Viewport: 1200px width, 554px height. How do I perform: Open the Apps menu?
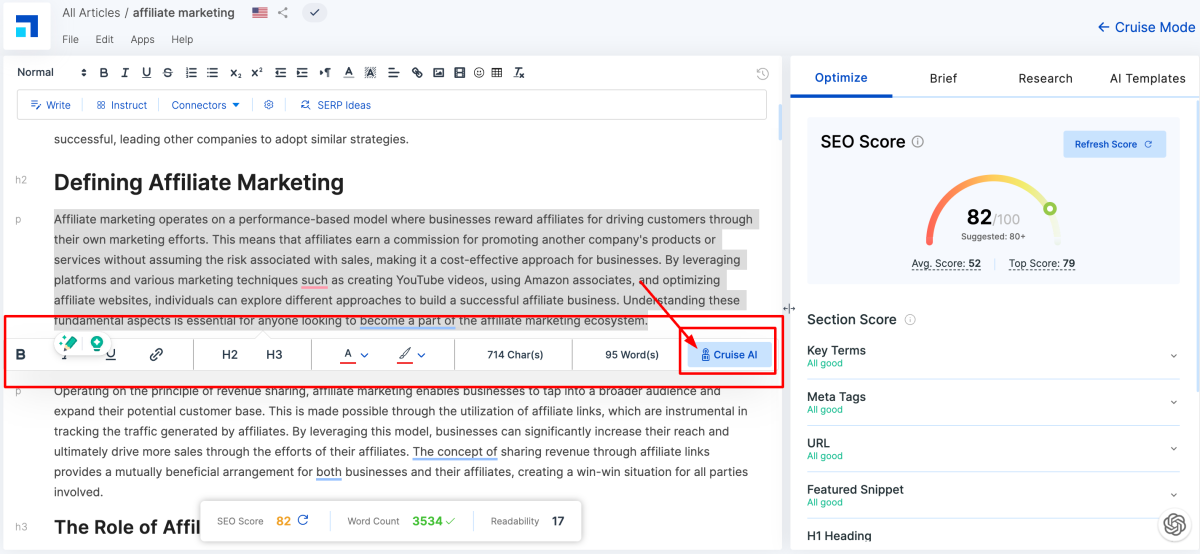point(142,40)
